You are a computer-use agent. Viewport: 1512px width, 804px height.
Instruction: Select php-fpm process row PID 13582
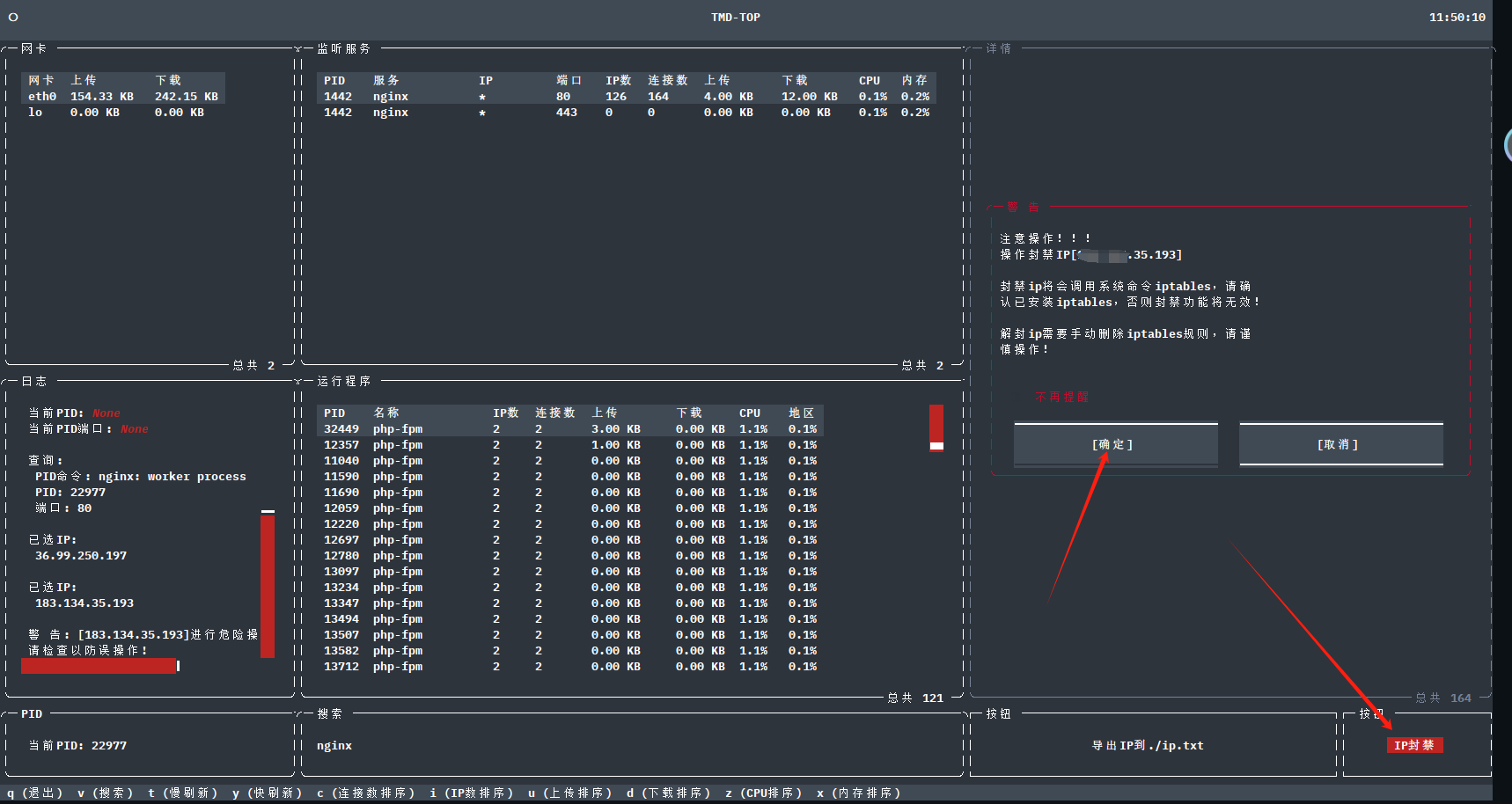(x=570, y=651)
